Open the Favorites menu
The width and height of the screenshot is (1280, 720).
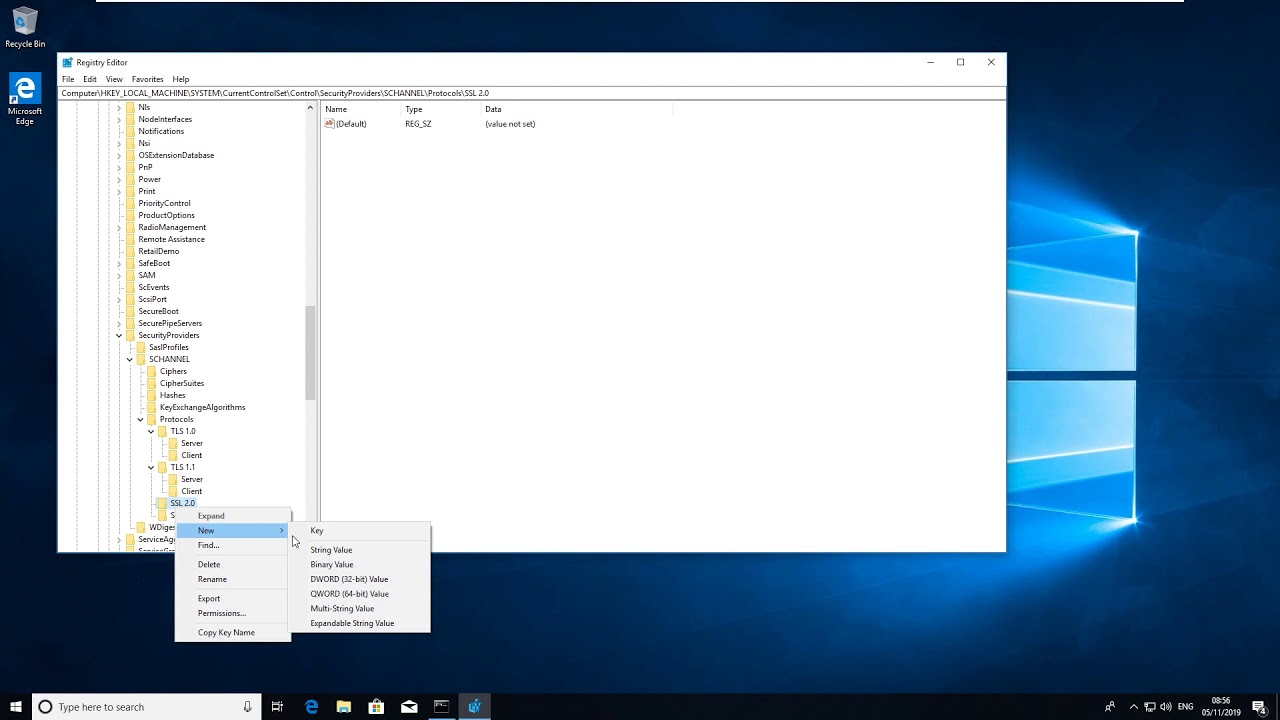pyautogui.click(x=147, y=79)
